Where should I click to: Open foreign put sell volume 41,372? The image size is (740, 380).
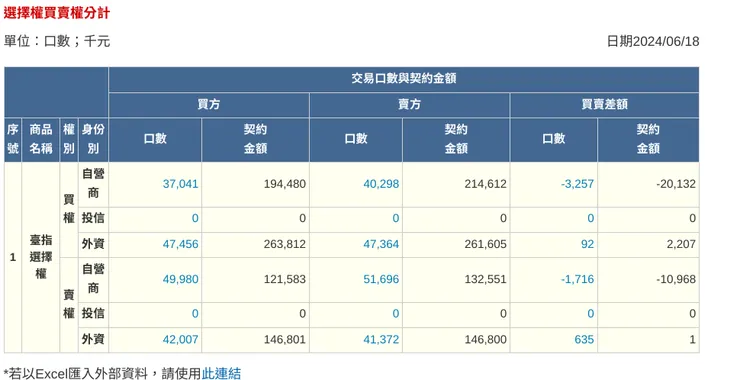[381, 339]
